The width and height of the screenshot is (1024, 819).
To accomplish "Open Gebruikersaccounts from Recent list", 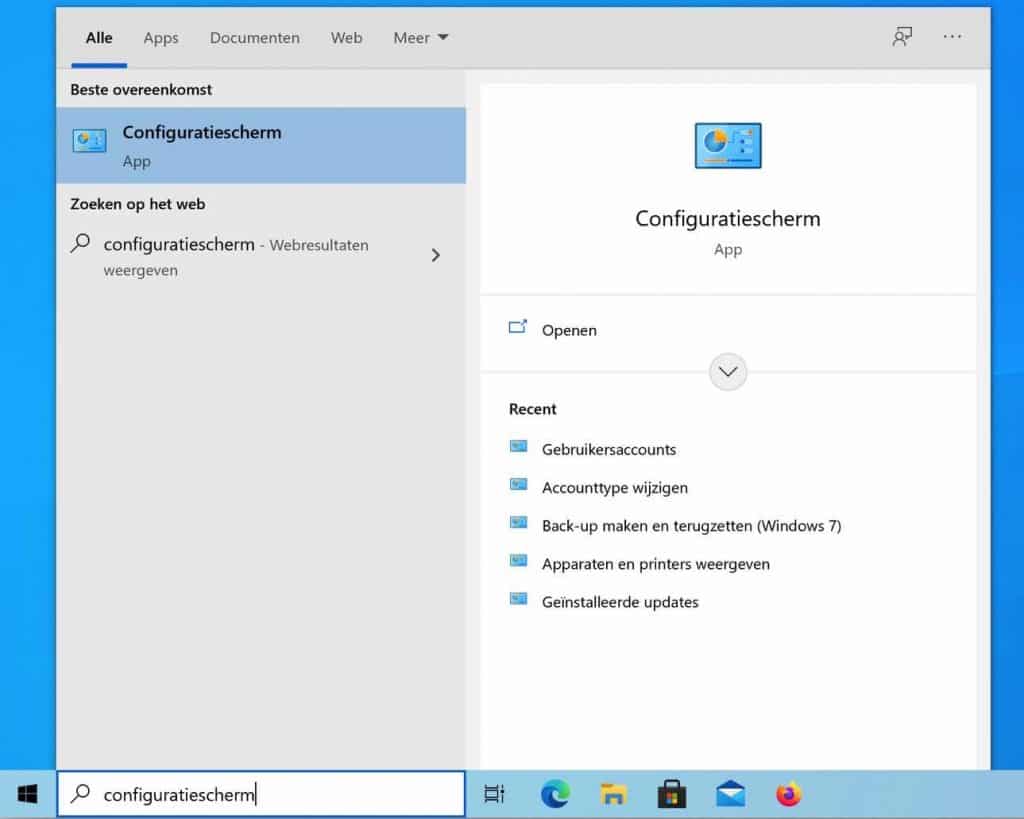I will click(x=609, y=449).
